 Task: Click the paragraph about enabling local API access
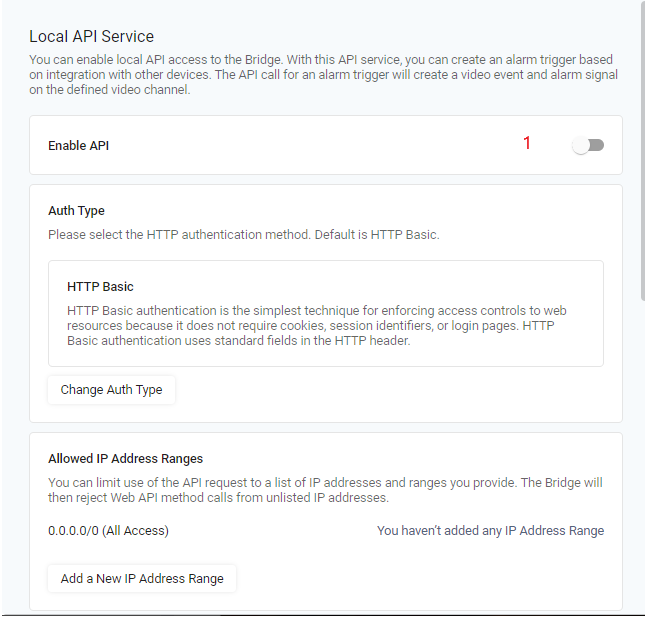[323, 74]
